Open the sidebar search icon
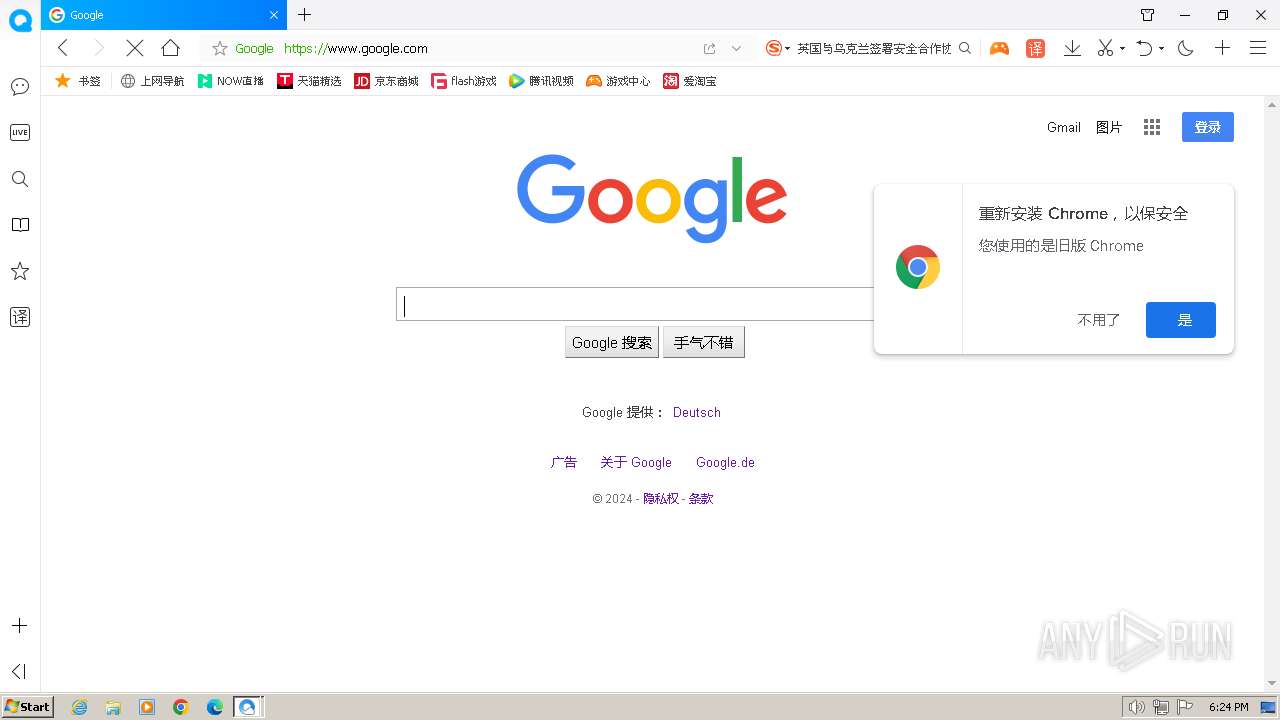This screenshot has width=1280, height=720. tap(20, 179)
